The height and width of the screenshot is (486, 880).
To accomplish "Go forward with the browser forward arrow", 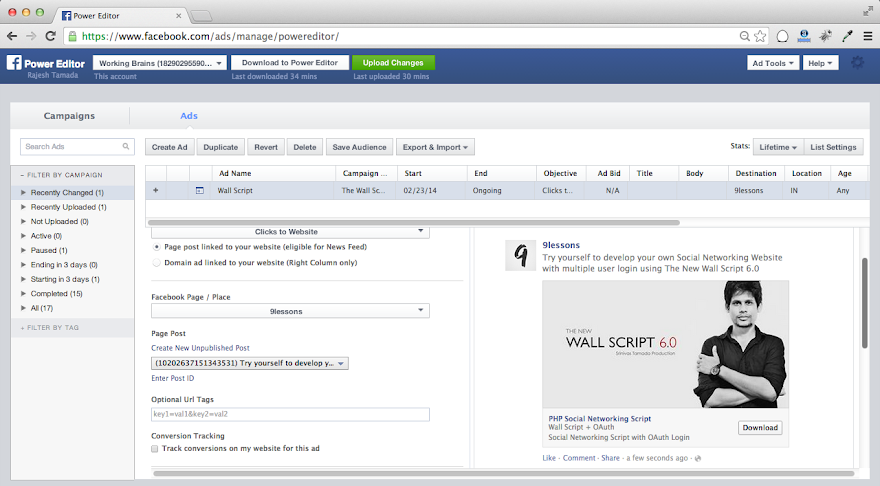I will [x=31, y=36].
